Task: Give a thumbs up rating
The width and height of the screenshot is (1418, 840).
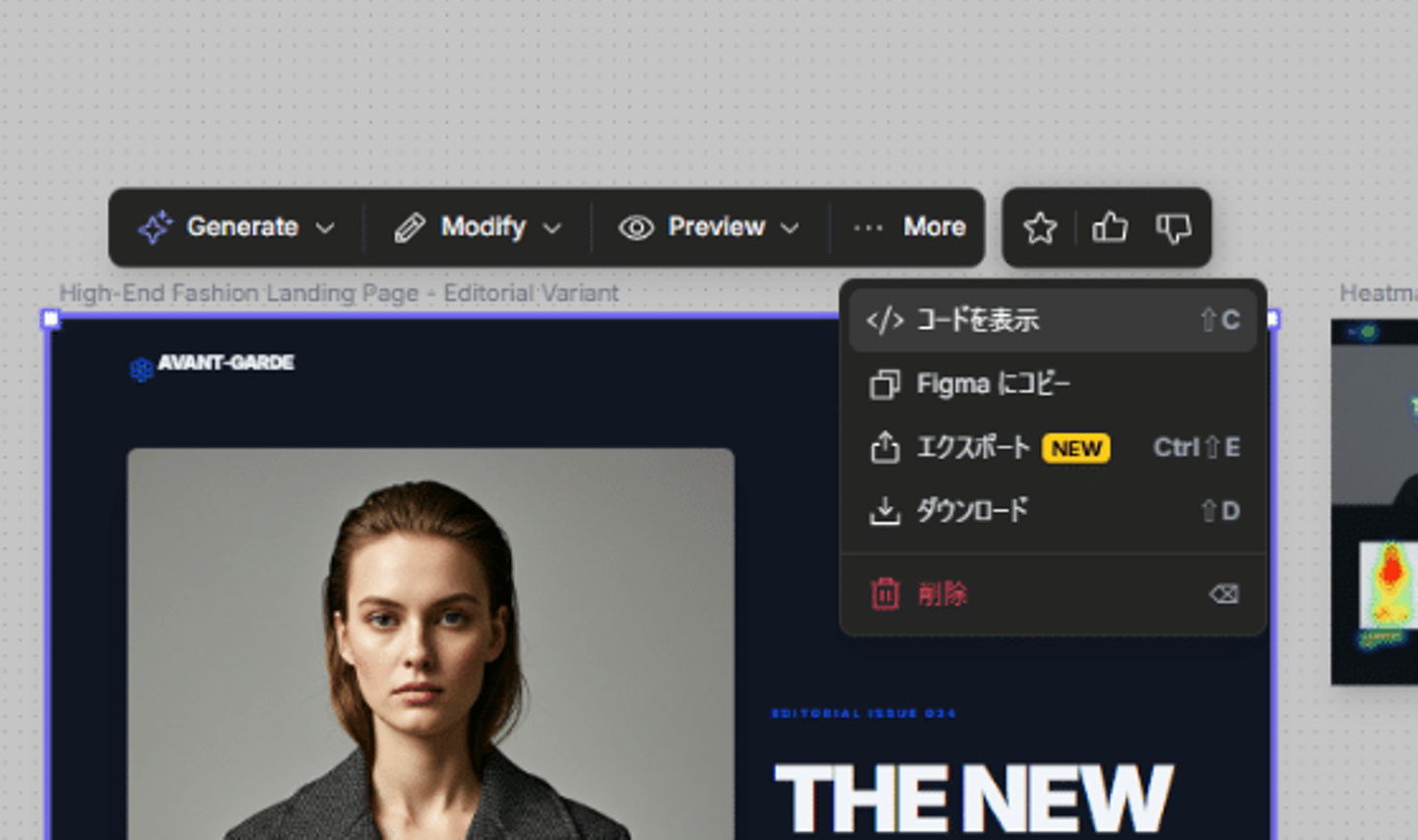Action: 1110,227
